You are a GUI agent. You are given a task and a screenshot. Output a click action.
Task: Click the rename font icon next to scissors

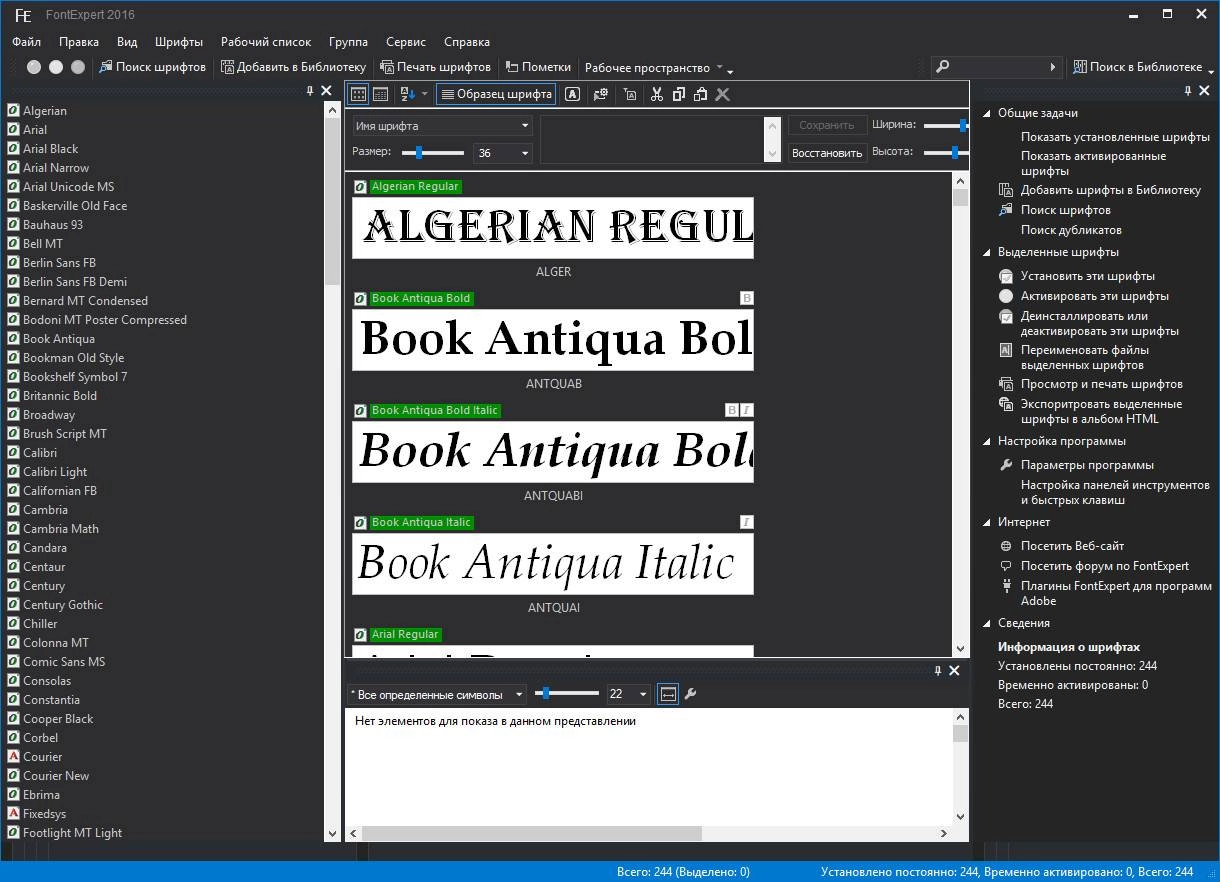point(629,94)
